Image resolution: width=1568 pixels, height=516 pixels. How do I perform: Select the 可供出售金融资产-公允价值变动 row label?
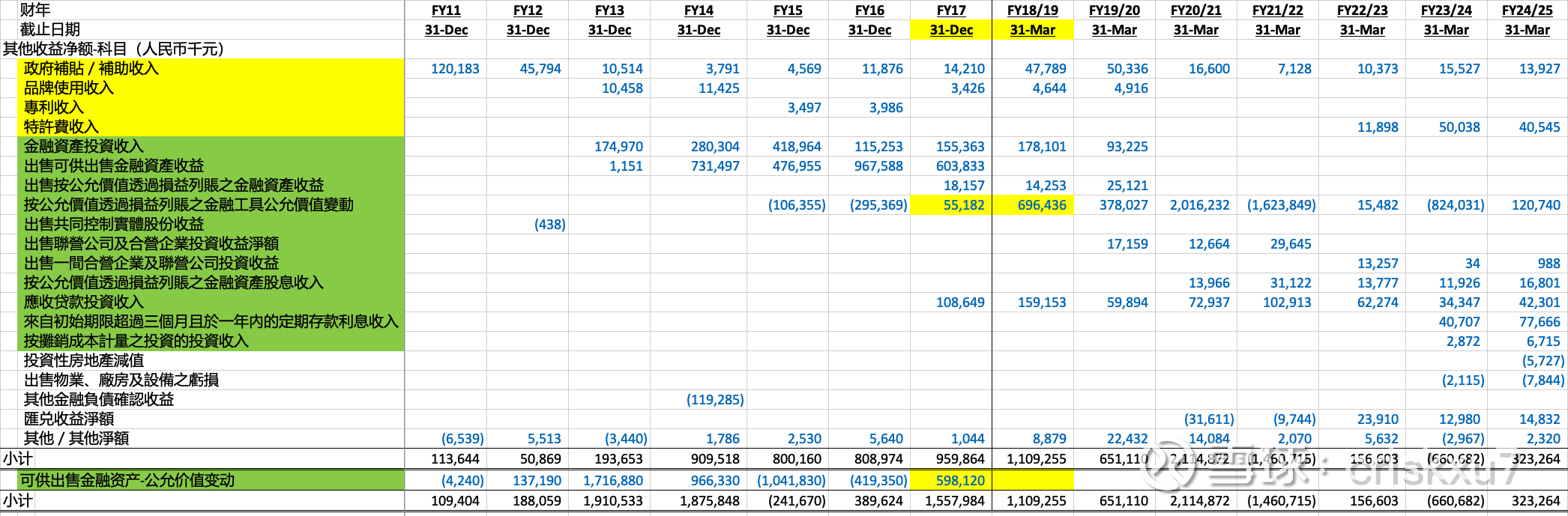[x=127, y=480]
